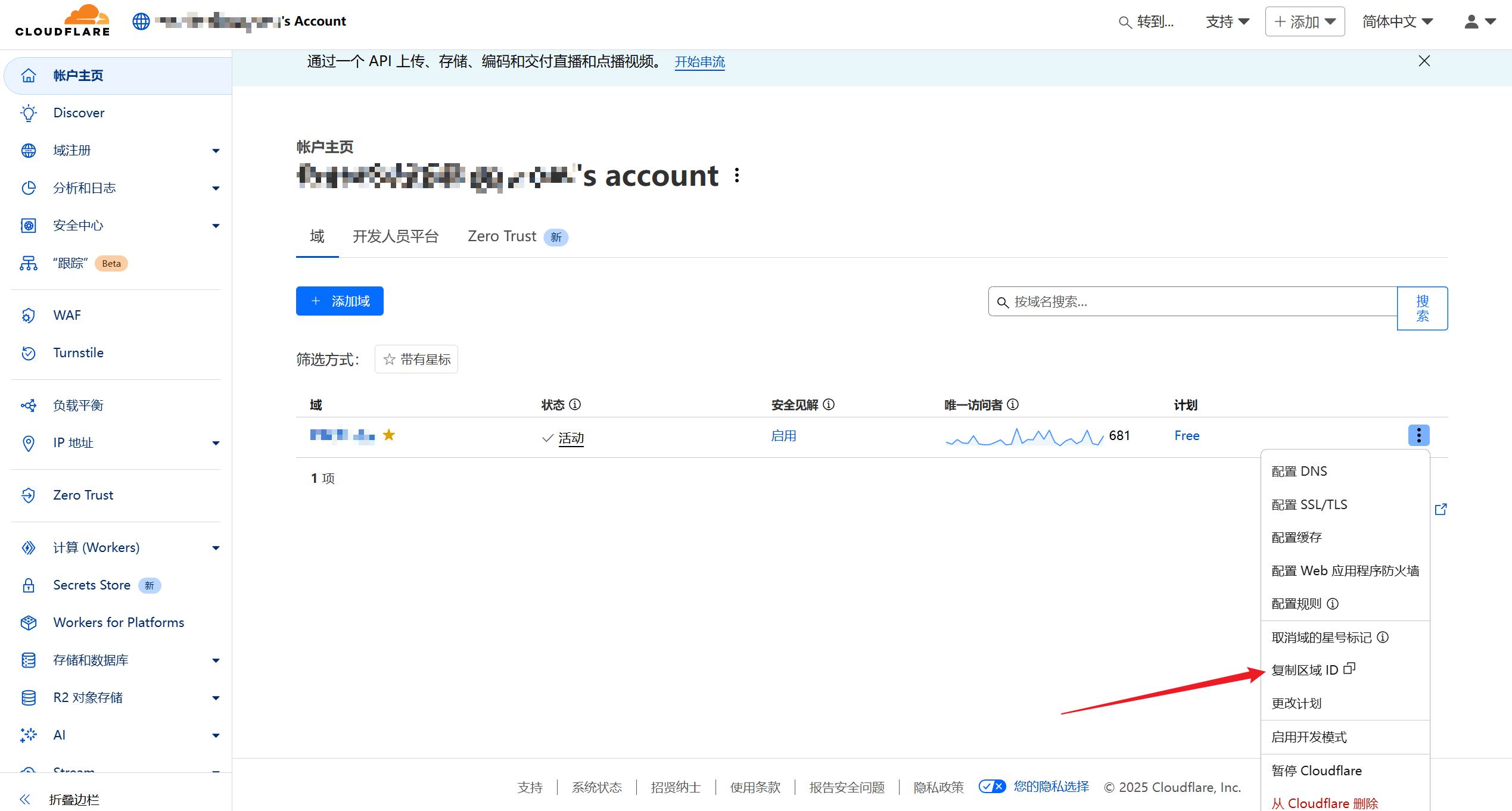
Task: Click the 搜索 search button
Action: pyautogui.click(x=1423, y=308)
